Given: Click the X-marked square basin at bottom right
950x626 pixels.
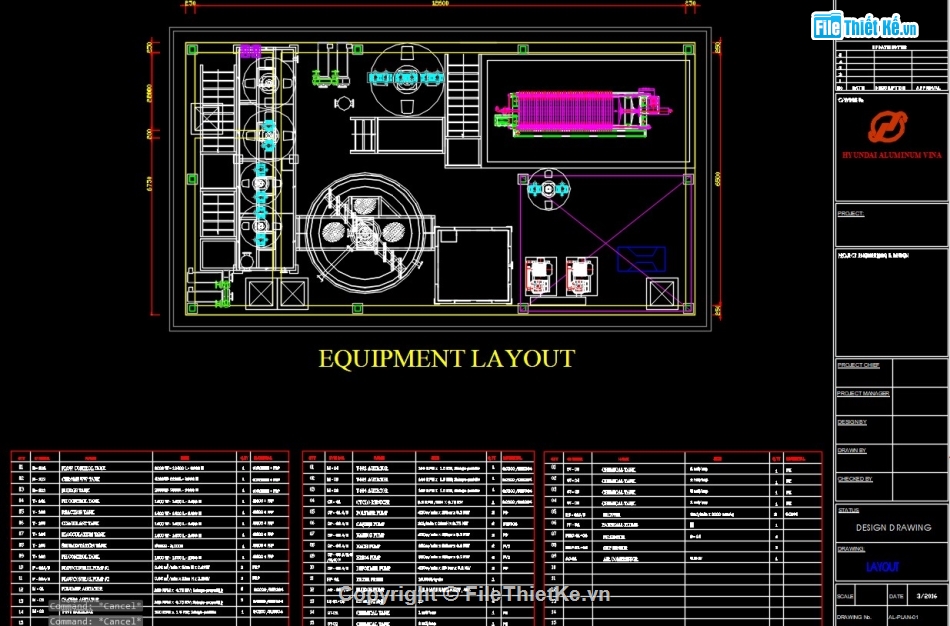Looking at the screenshot, I should [x=662, y=295].
